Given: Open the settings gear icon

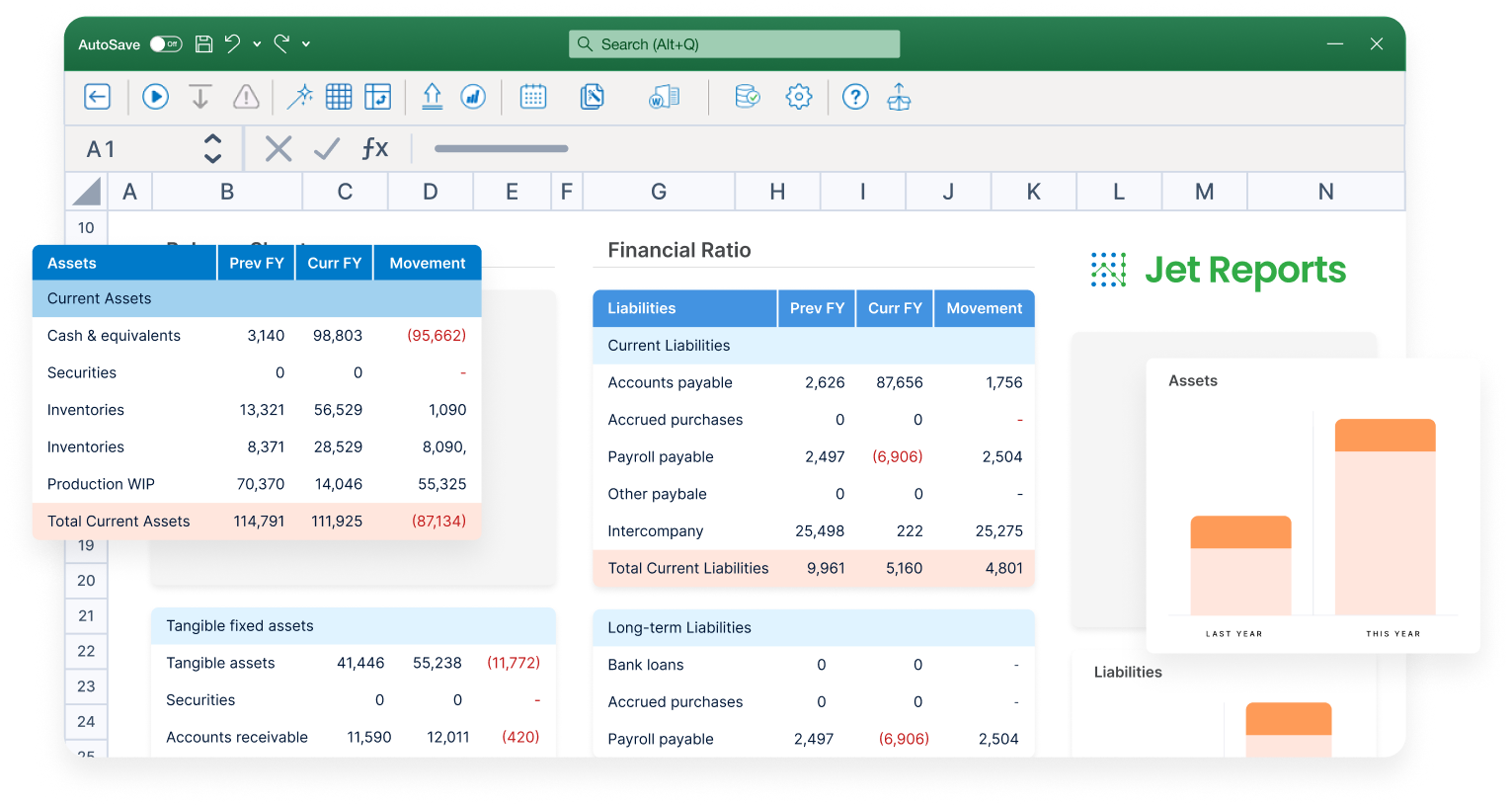Looking at the screenshot, I should coord(798,97).
